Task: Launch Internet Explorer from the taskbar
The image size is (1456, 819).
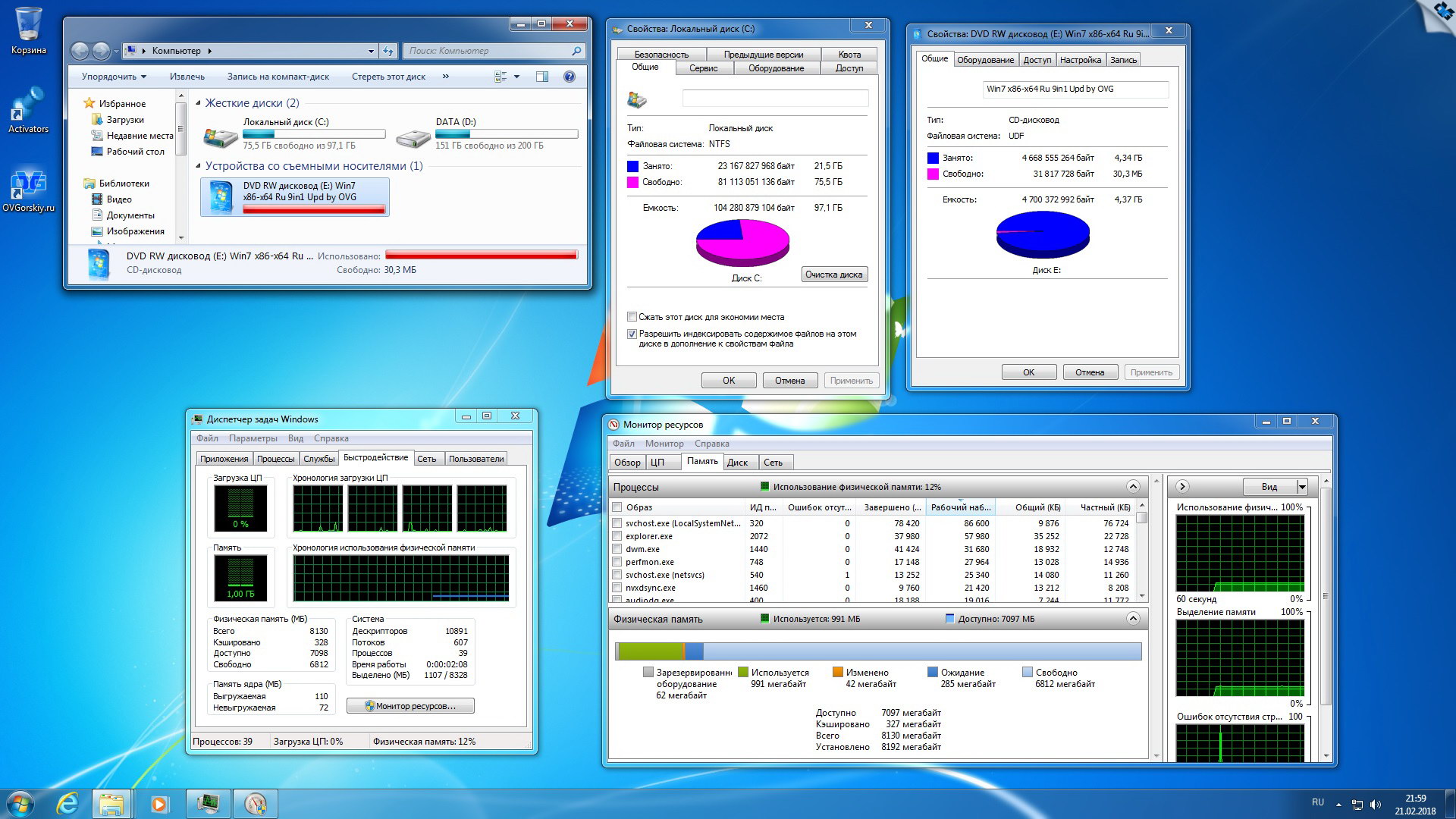Action: [x=68, y=803]
